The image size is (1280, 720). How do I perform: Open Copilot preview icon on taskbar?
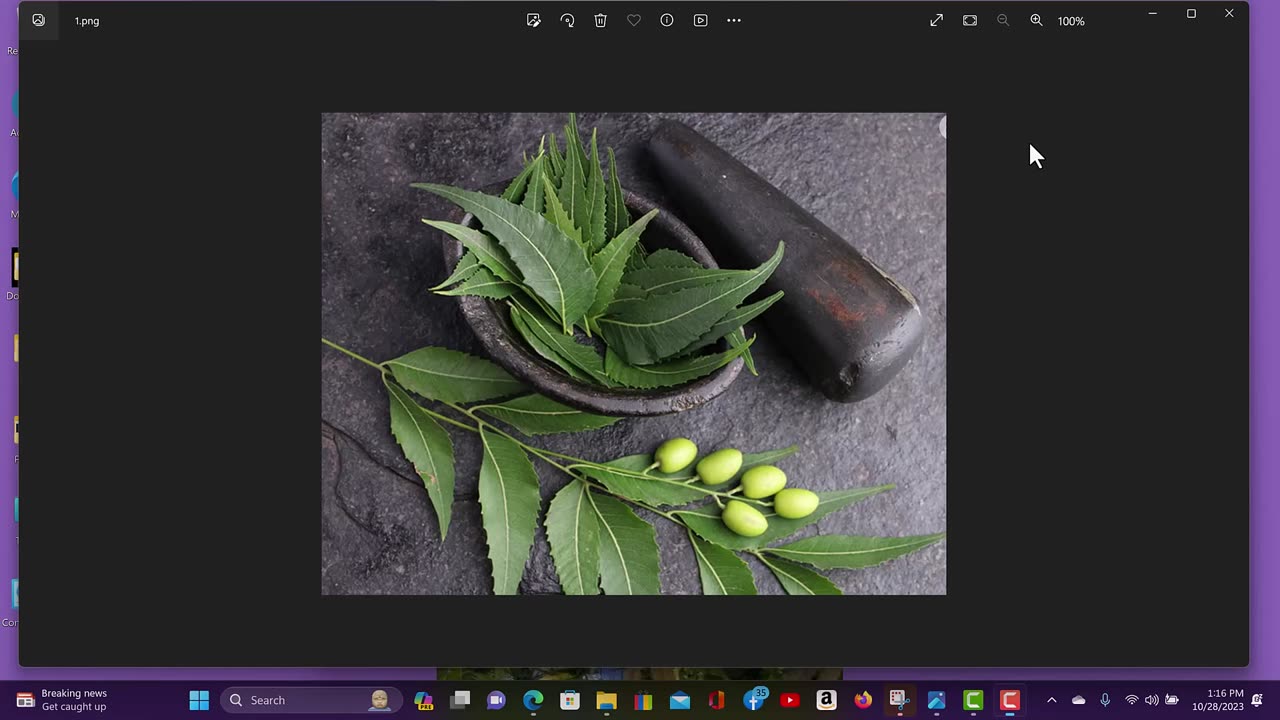pyautogui.click(x=423, y=700)
